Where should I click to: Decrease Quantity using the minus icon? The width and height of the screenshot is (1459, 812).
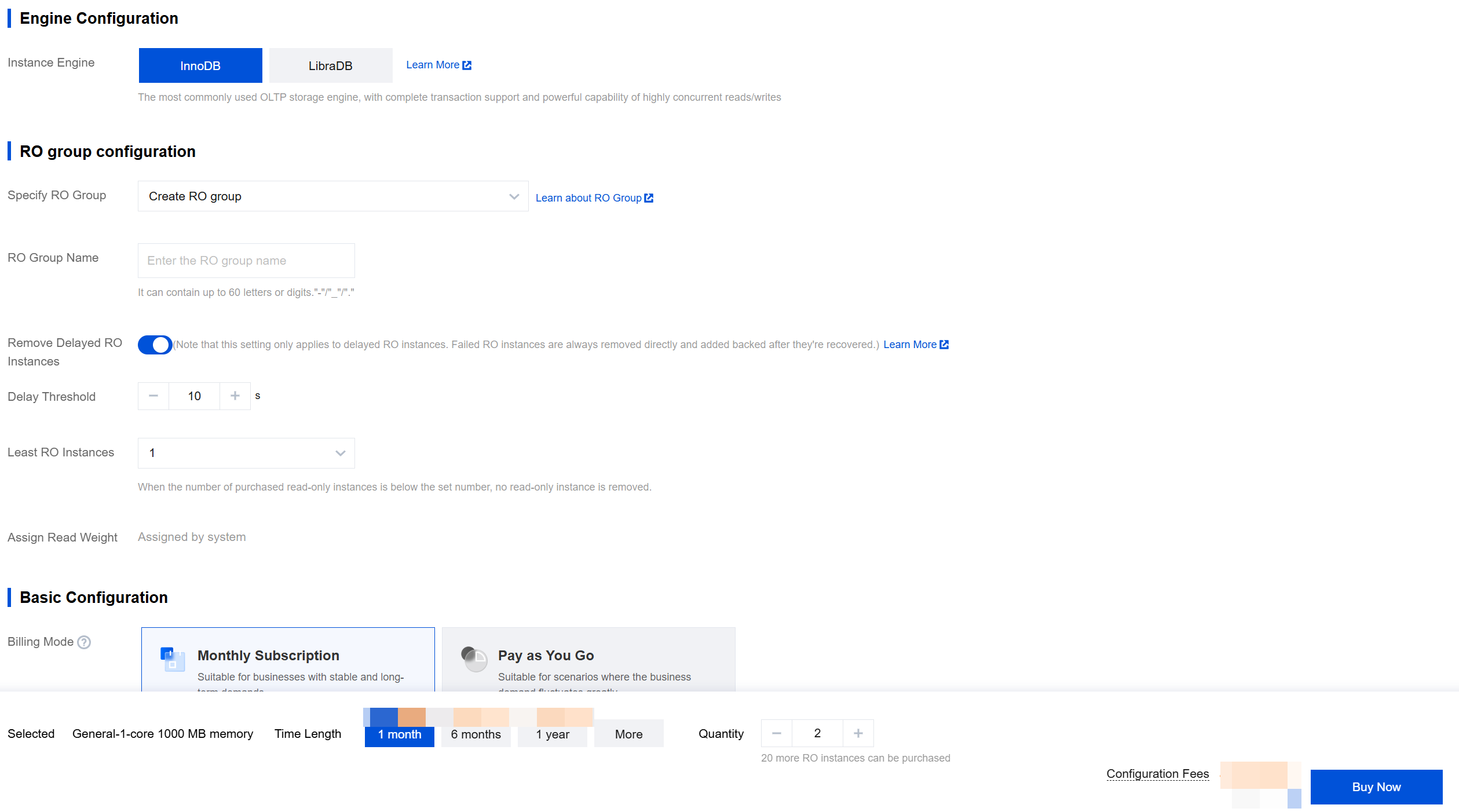click(777, 734)
